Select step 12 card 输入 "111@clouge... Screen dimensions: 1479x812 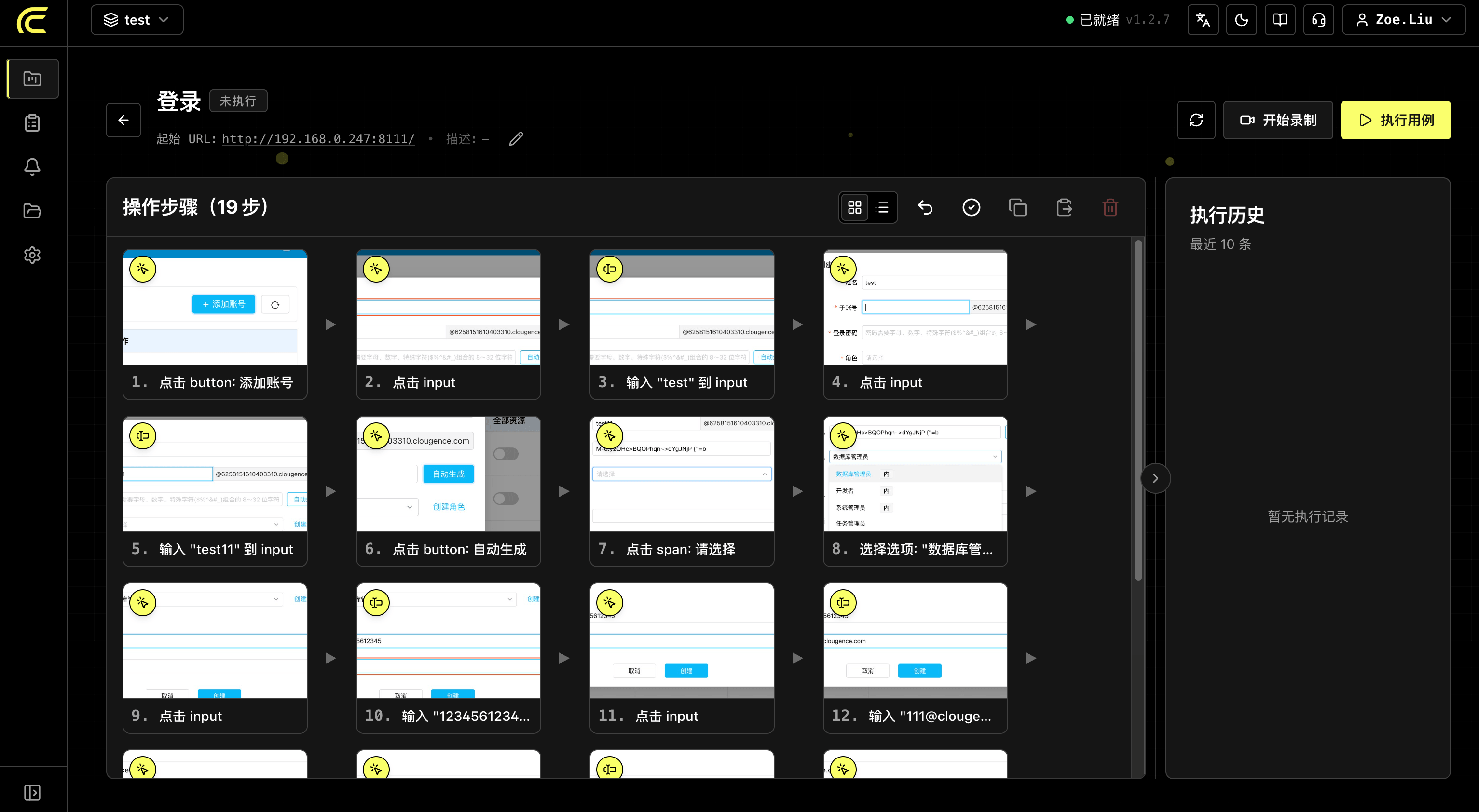click(915, 658)
